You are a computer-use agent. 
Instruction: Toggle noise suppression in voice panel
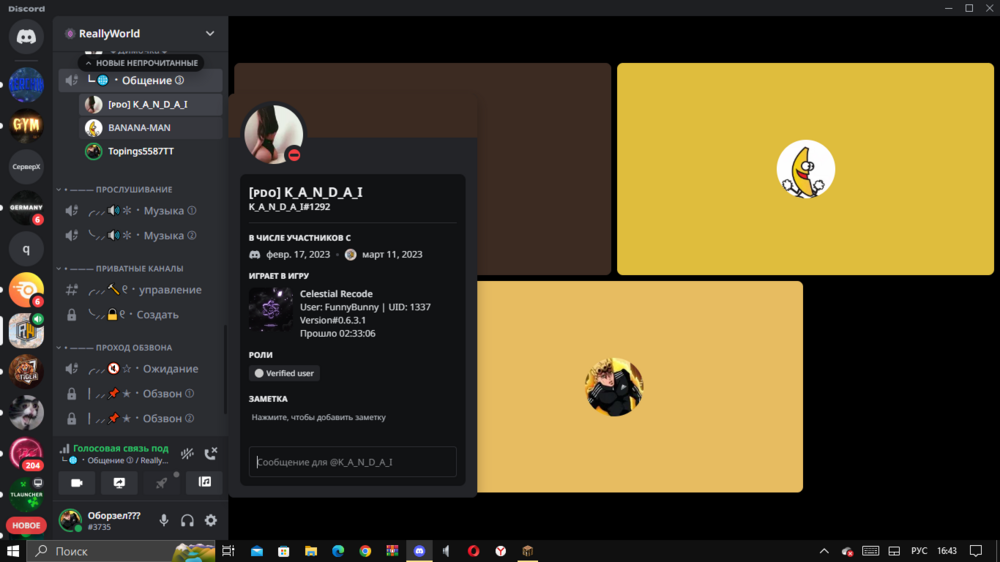(187, 454)
